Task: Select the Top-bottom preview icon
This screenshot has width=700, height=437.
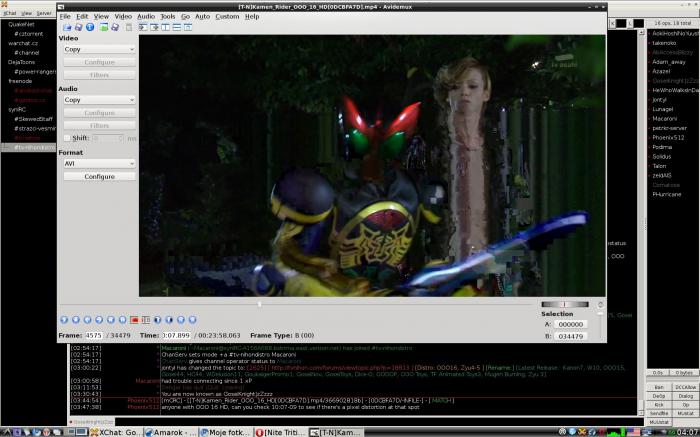Action: 177,27
